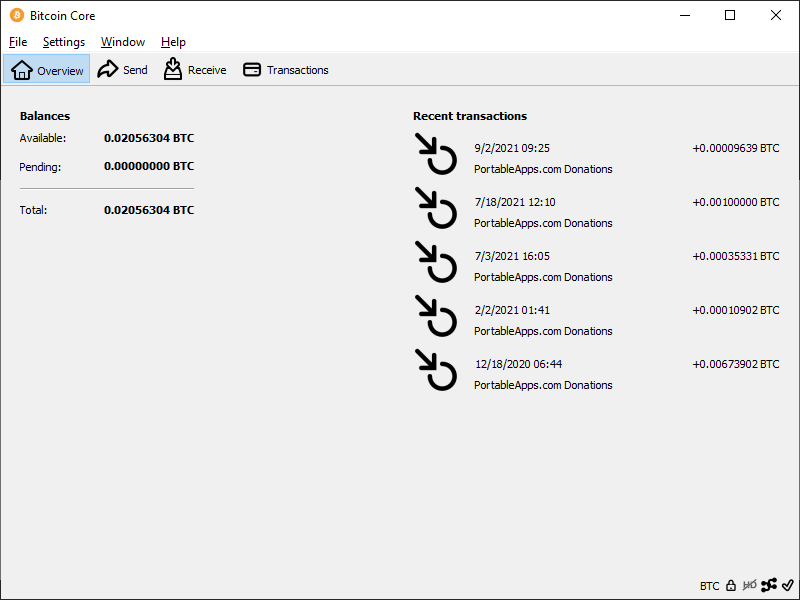Expand the Window menu
The image size is (800, 600).
click(x=123, y=42)
